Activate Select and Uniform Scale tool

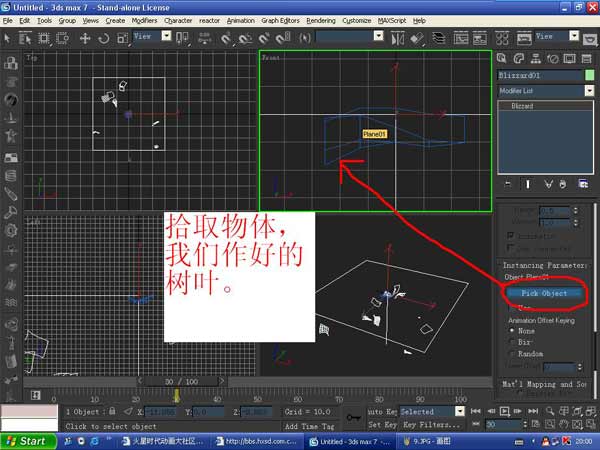pos(122,38)
